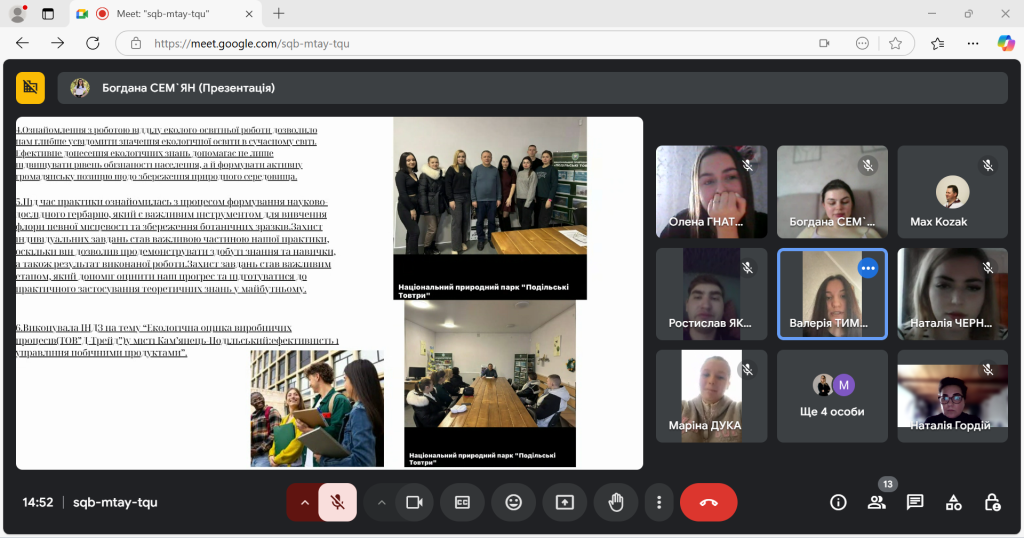Open the emoji reactions button
Viewport: 1024px width, 538px height.
513,502
